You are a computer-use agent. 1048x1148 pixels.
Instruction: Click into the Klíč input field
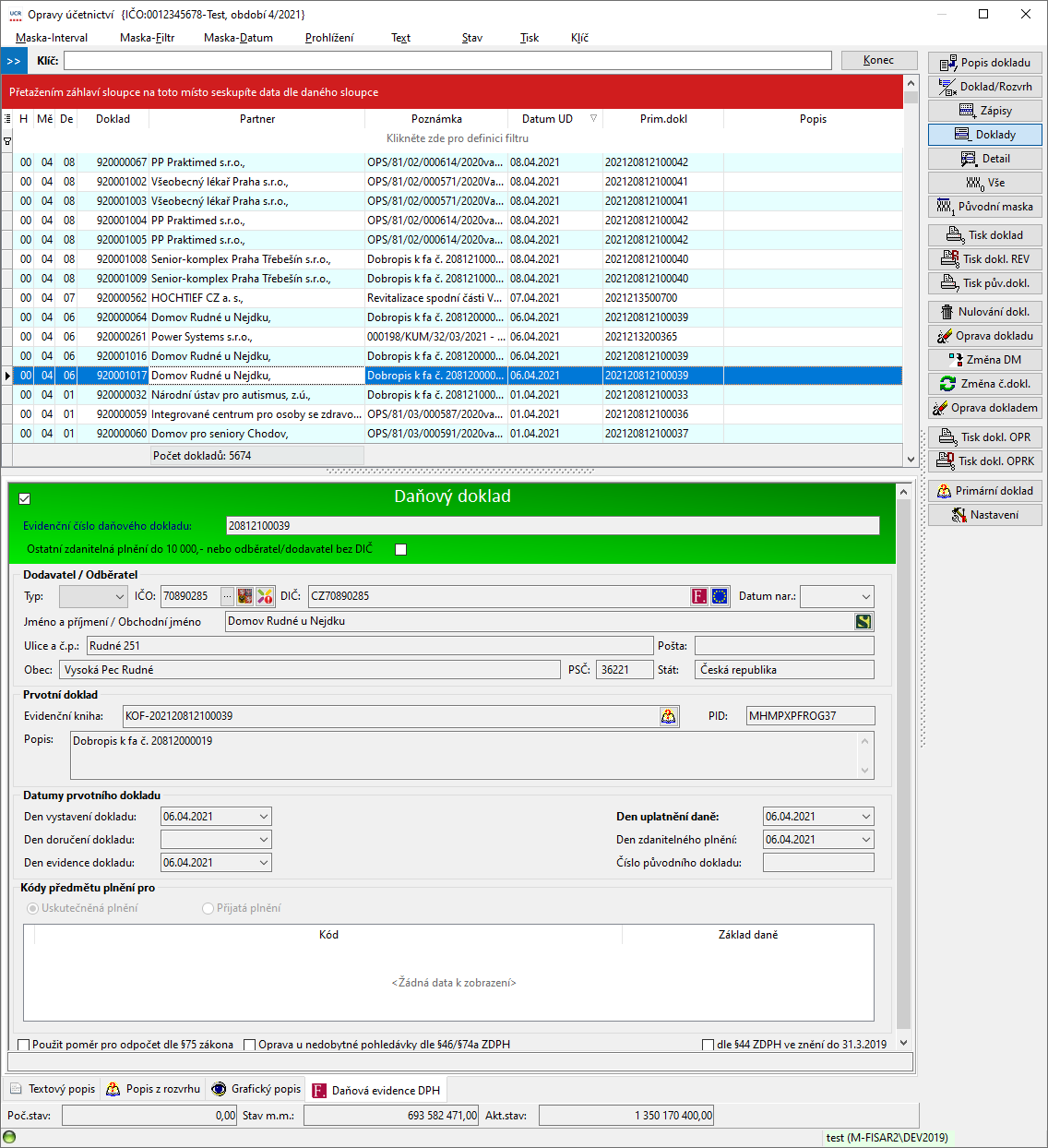447,61
